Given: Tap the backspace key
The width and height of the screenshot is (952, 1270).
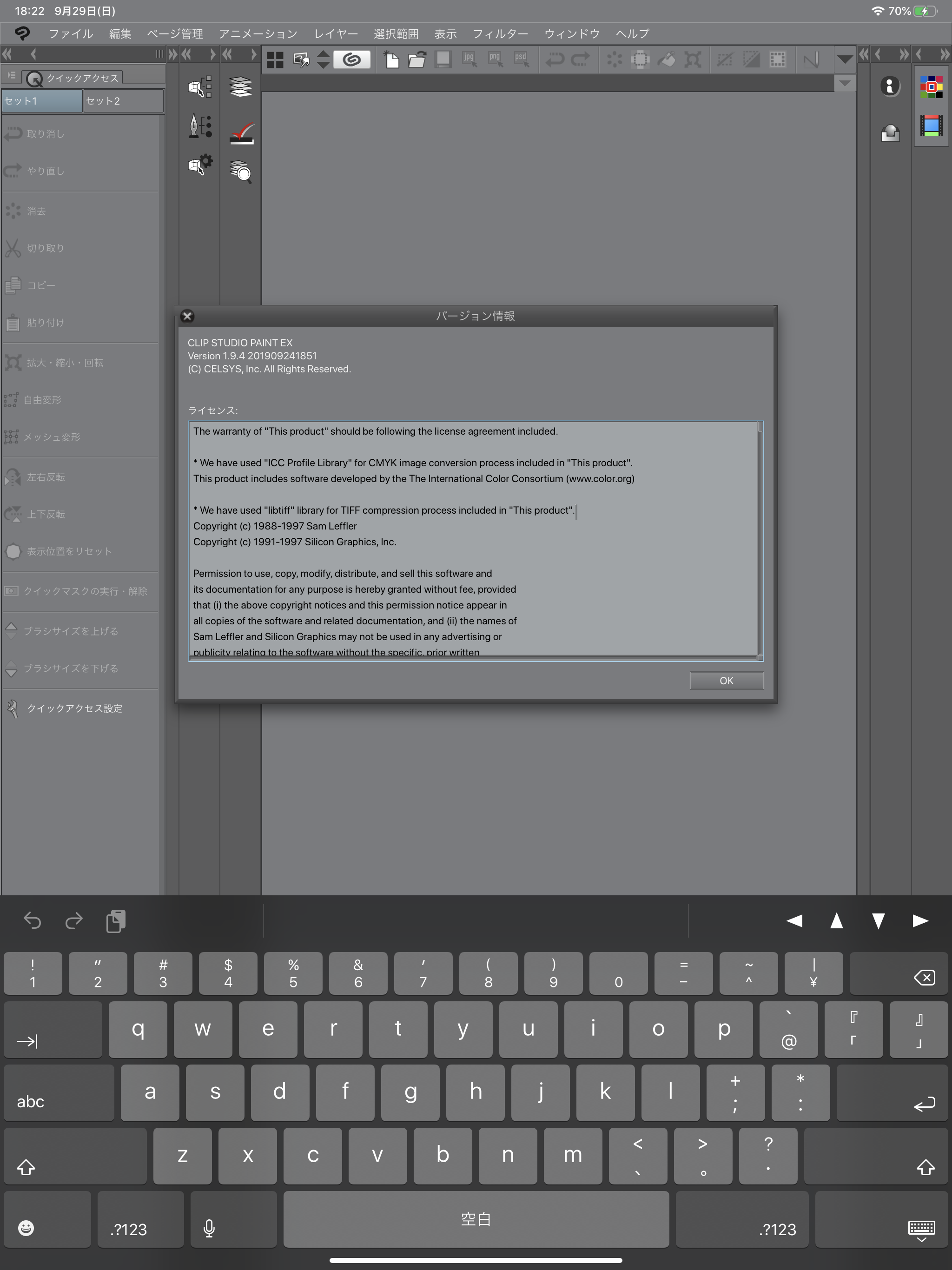Looking at the screenshot, I should 899,974.
